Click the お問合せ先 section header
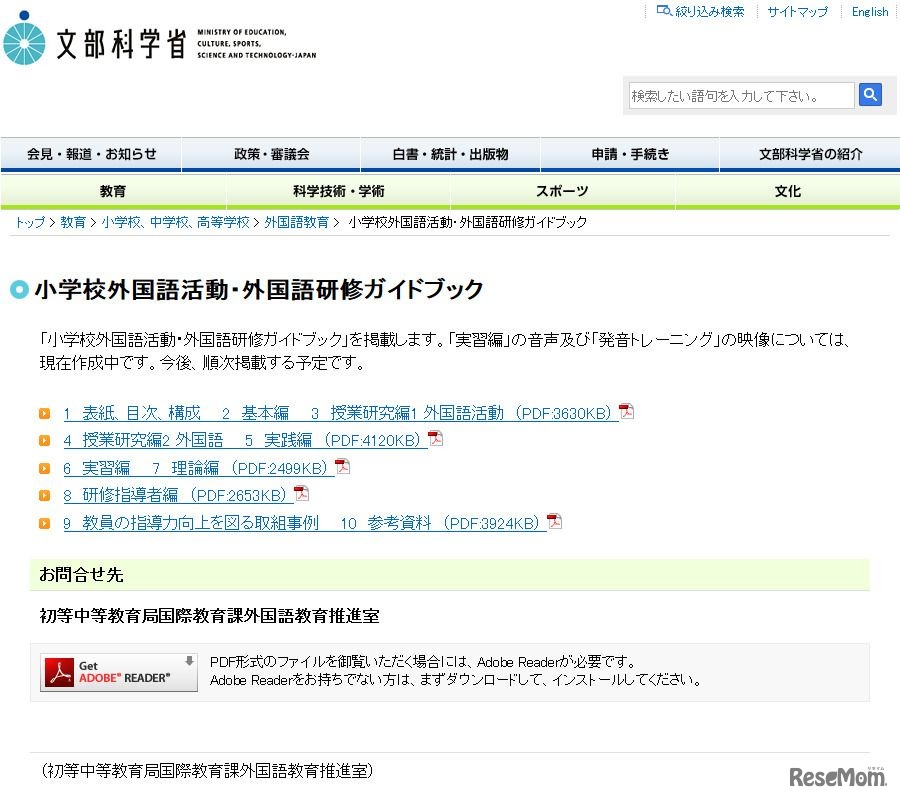The height and width of the screenshot is (800, 900). (x=449, y=574)
